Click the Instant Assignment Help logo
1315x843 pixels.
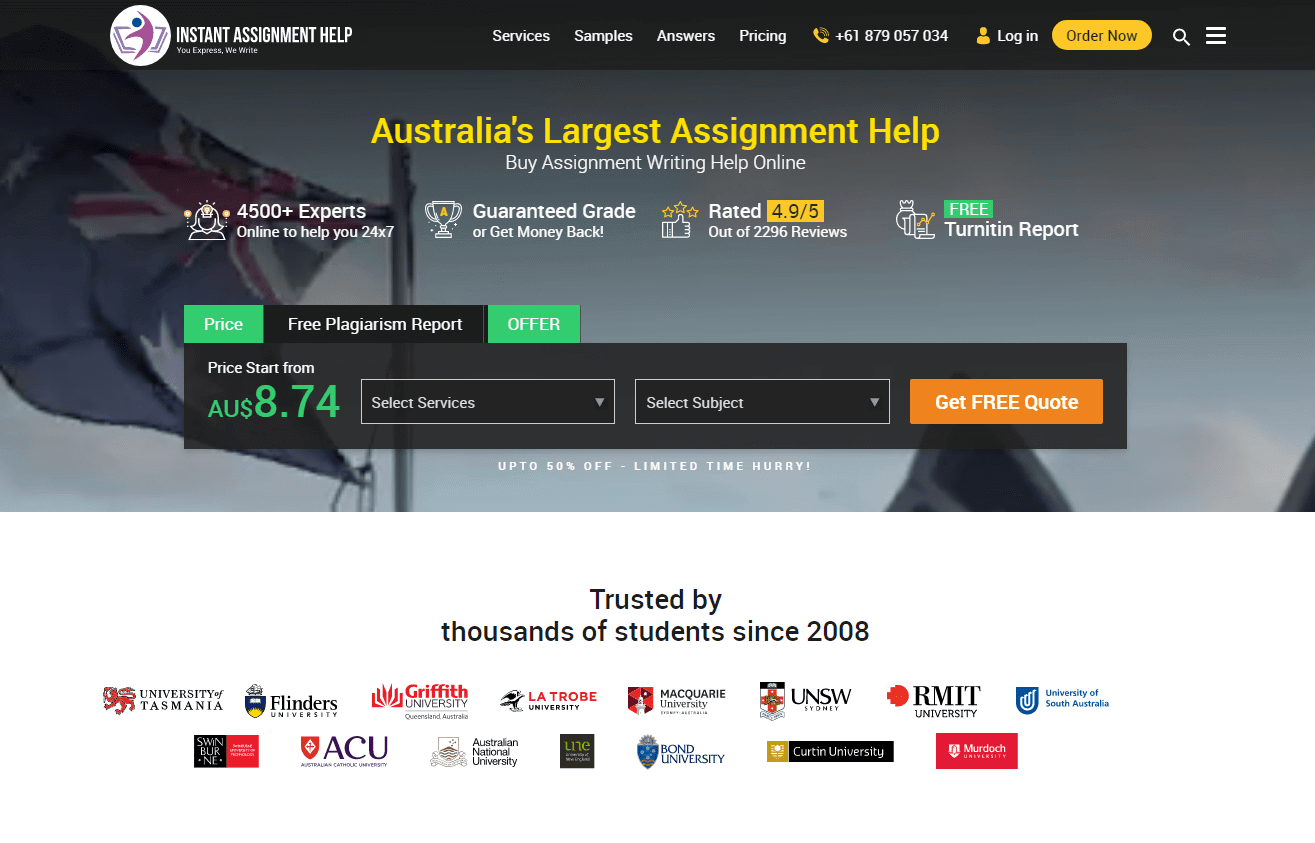click(231, 35)
